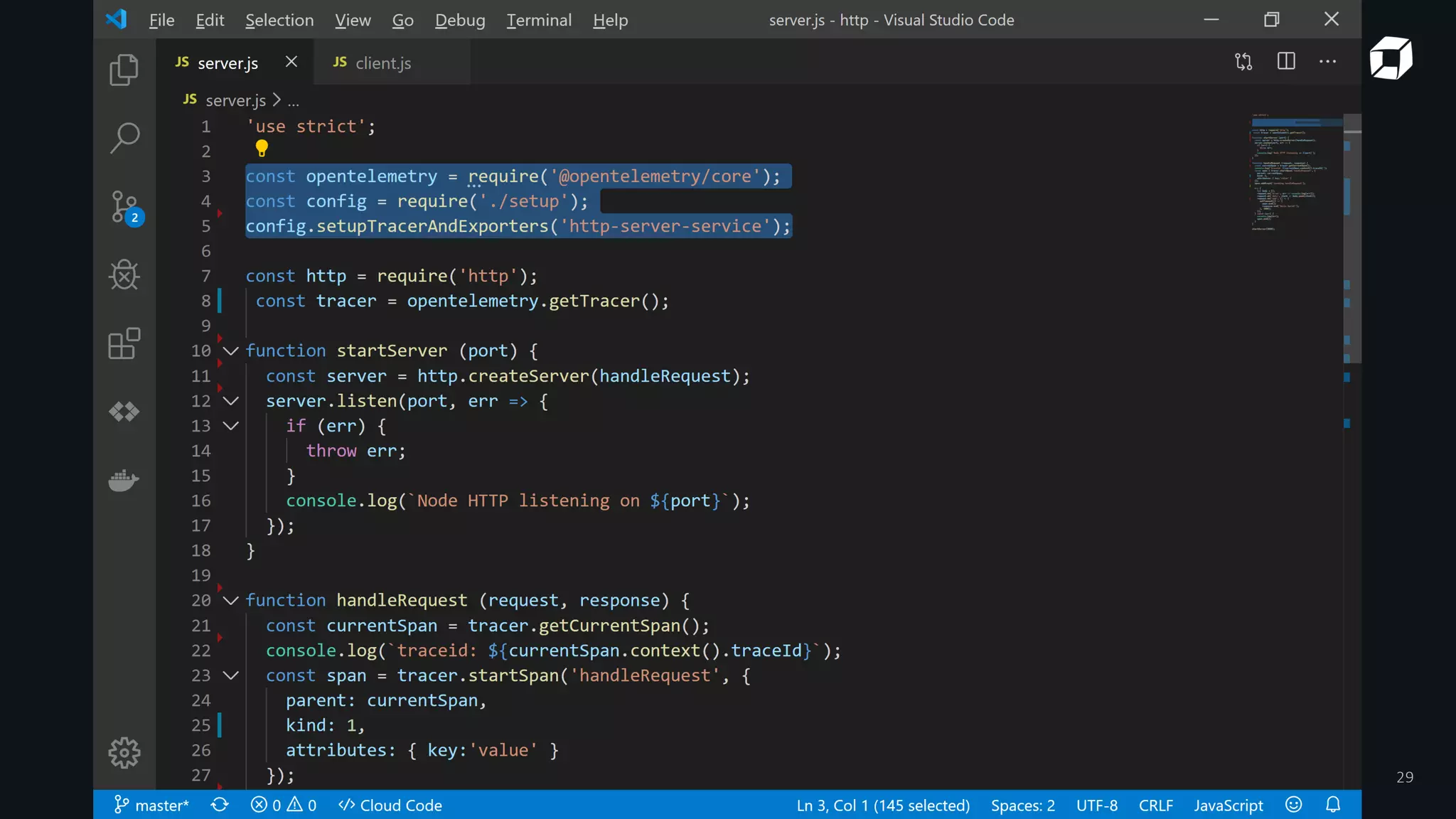Open the notifications bell
Image resolution: width=1456 pixels, height=819 pixels.
point(1333,805)
